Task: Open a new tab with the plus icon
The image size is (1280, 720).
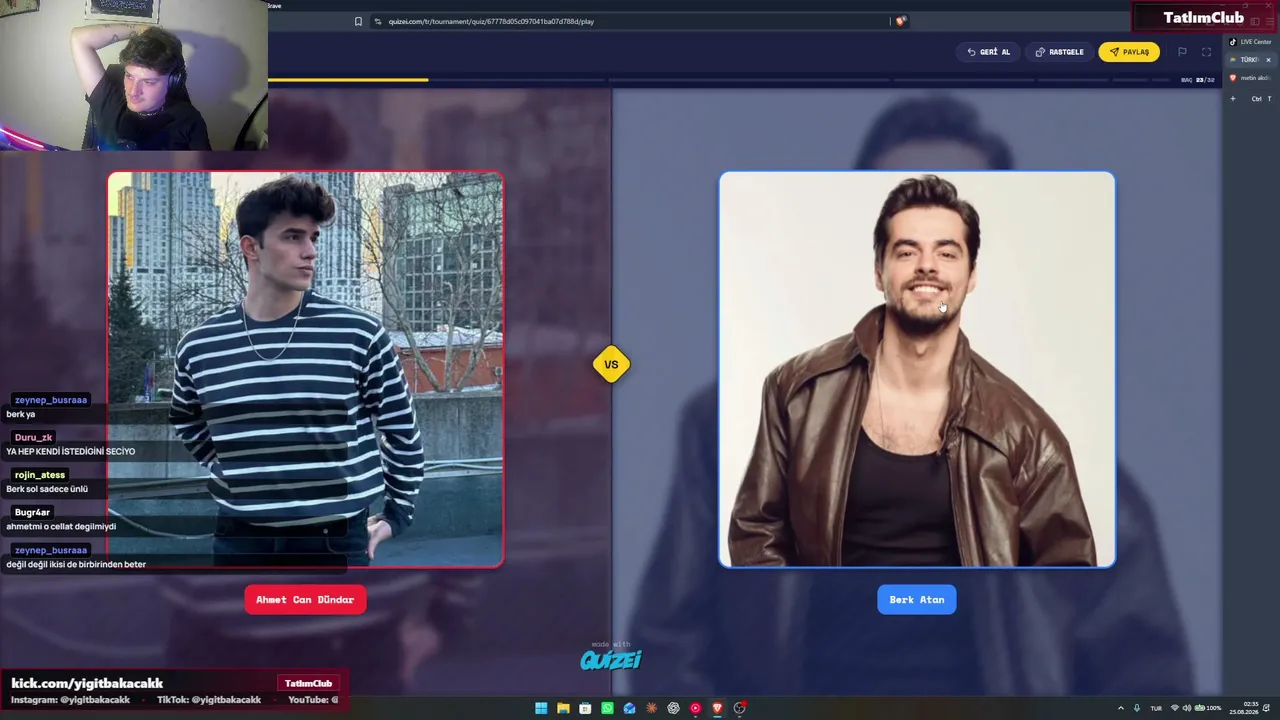Action: click(1233, 99)
